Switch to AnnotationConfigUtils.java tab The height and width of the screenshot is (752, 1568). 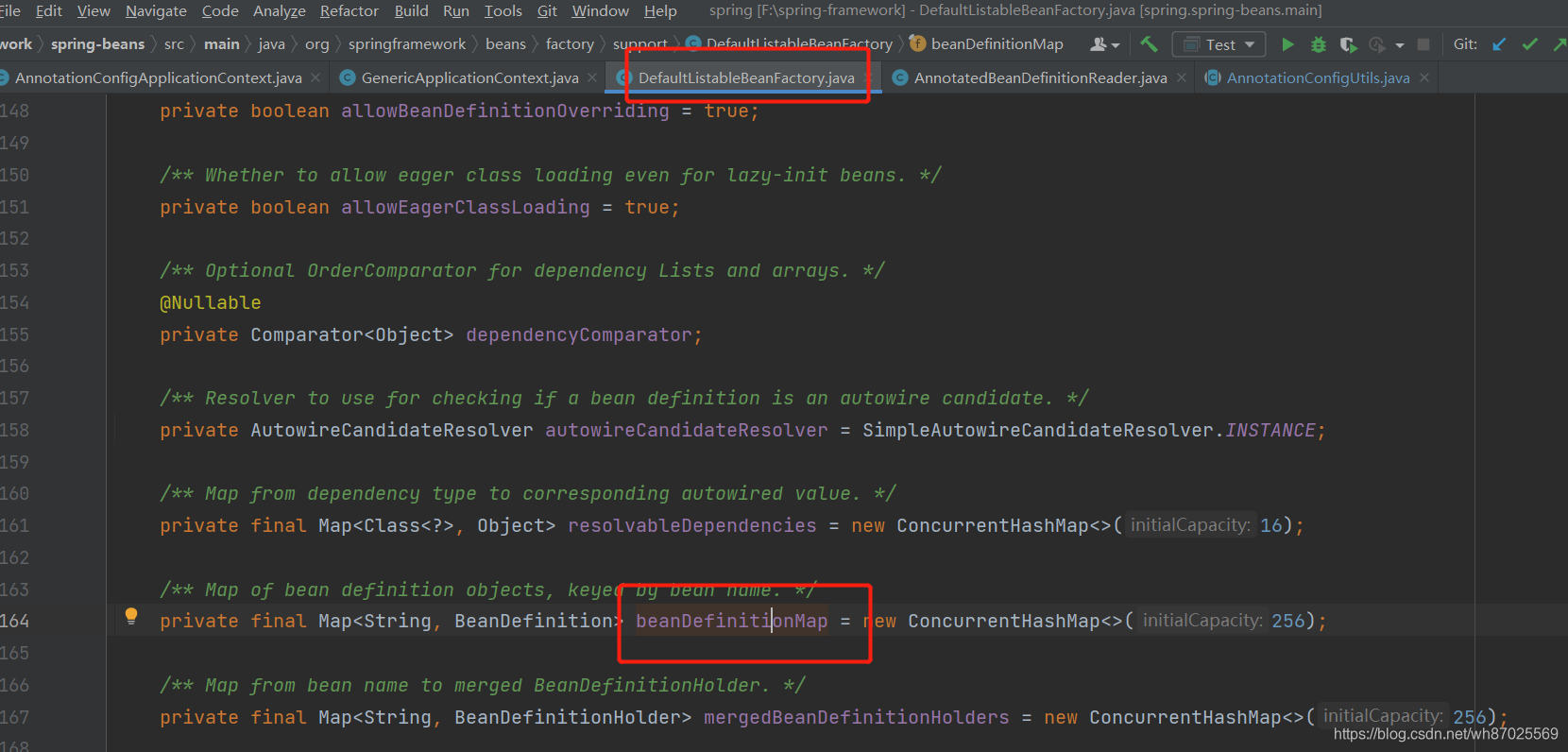tap(1318, 77)
